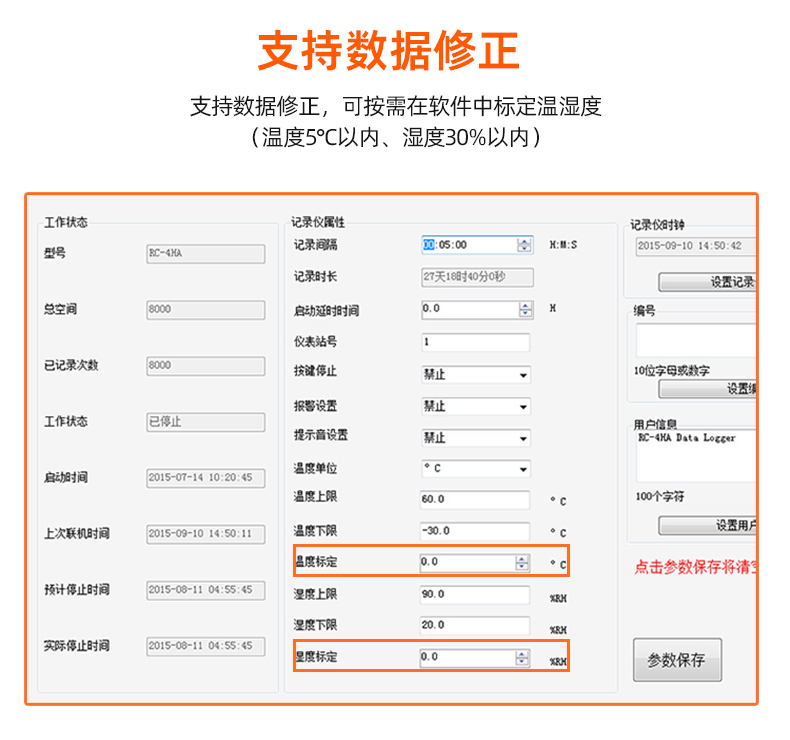This screenshot has width=790, height=740.
Task: Click the 湿度标定 spinner arrows
Action: point(522,658)
